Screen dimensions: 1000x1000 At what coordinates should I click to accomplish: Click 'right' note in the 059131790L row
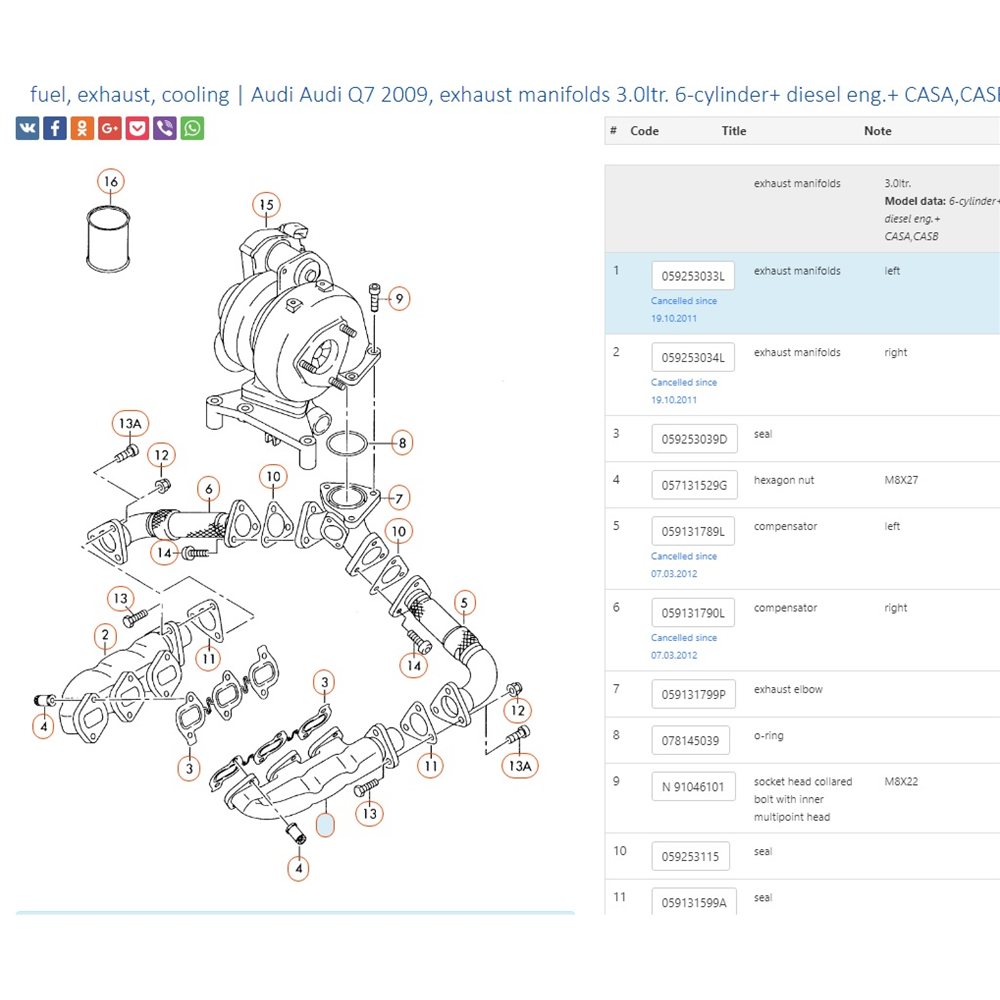coord(895,608)
